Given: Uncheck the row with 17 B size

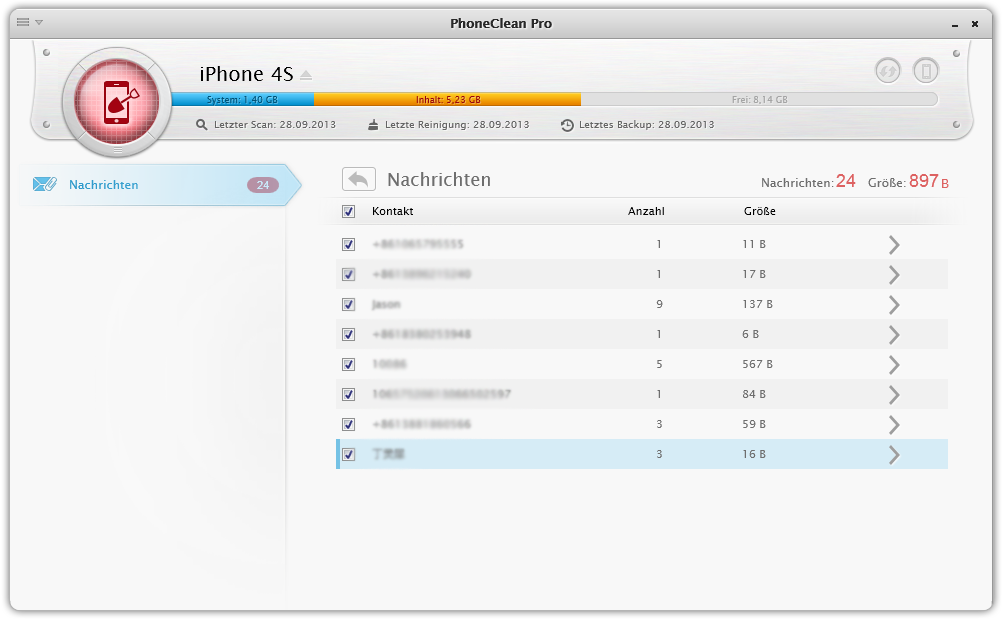Looking at the screenshot, I should 348,275.
